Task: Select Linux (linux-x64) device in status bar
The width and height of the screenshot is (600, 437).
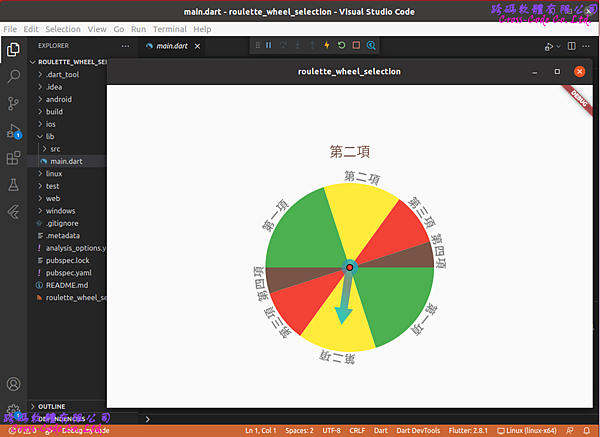Action: [x=527, y=431]
